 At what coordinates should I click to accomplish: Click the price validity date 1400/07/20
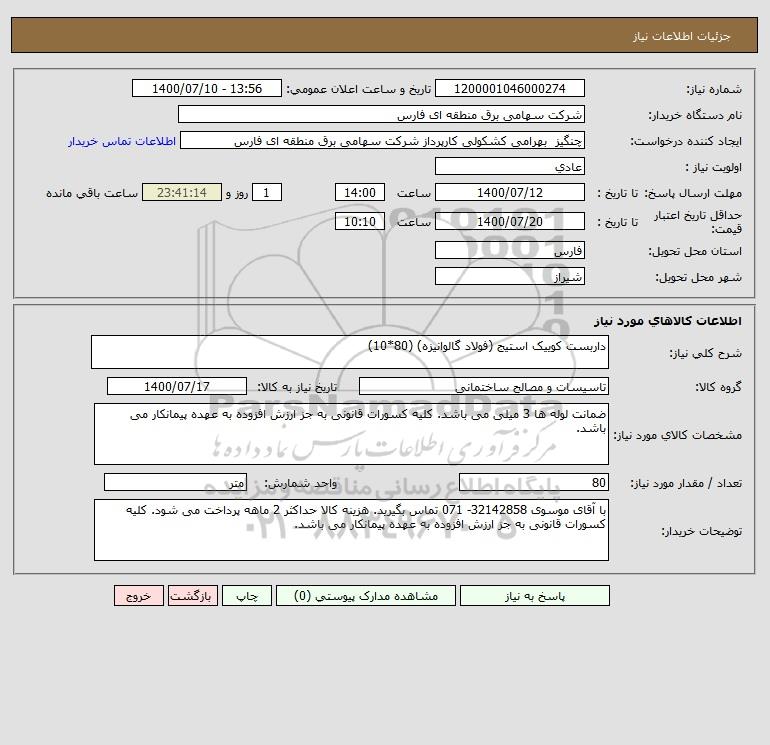tap(510, 221)
